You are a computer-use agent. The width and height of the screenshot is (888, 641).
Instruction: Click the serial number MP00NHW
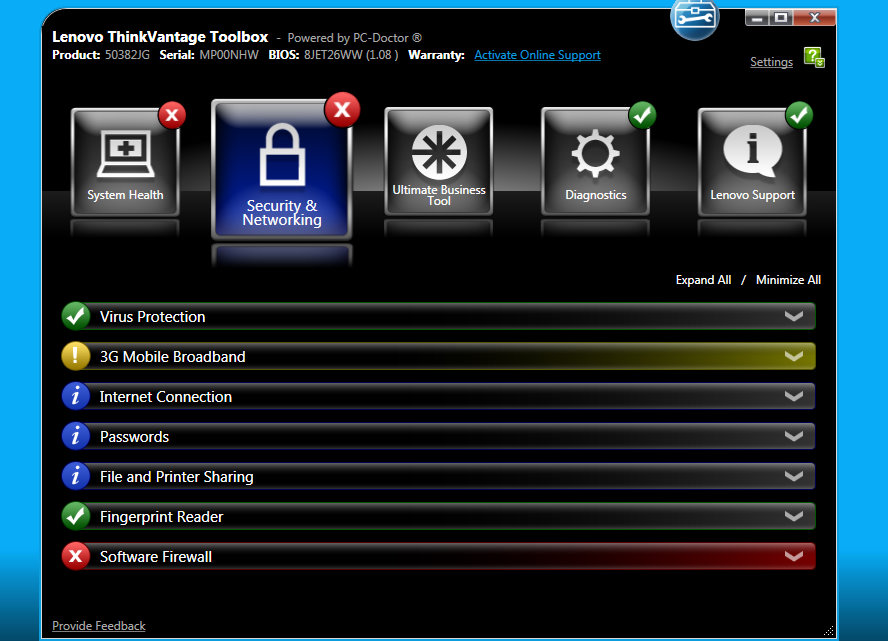(229, 55)
